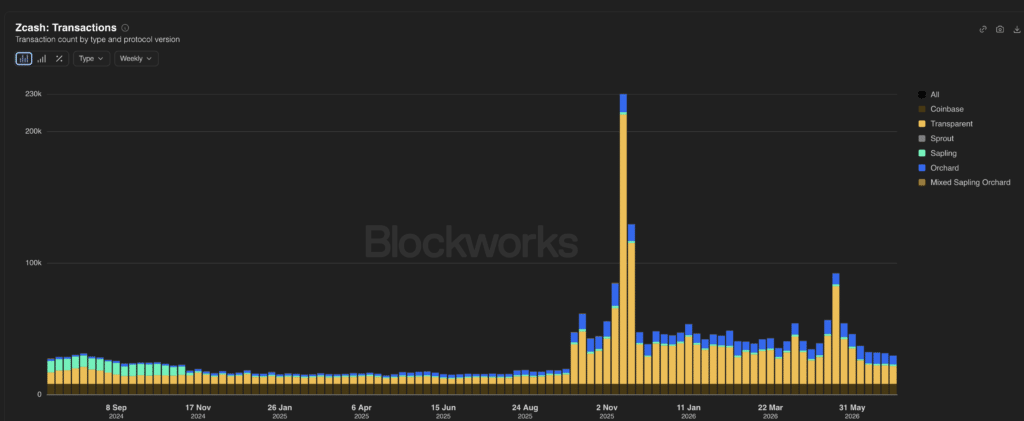Click the '31 May 2026' x-axis label
This screenshot has width=1024, height=421.
852,411
